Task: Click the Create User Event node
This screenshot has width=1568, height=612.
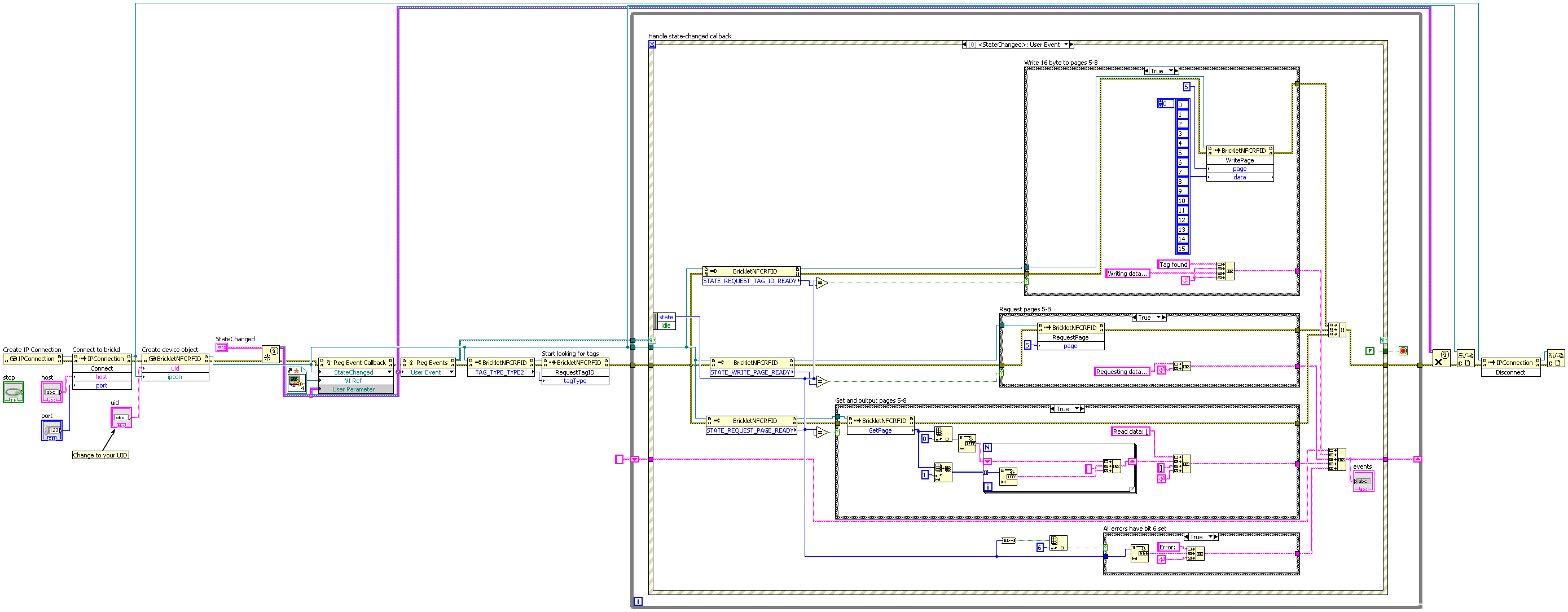Action: [x=271, y=354]
